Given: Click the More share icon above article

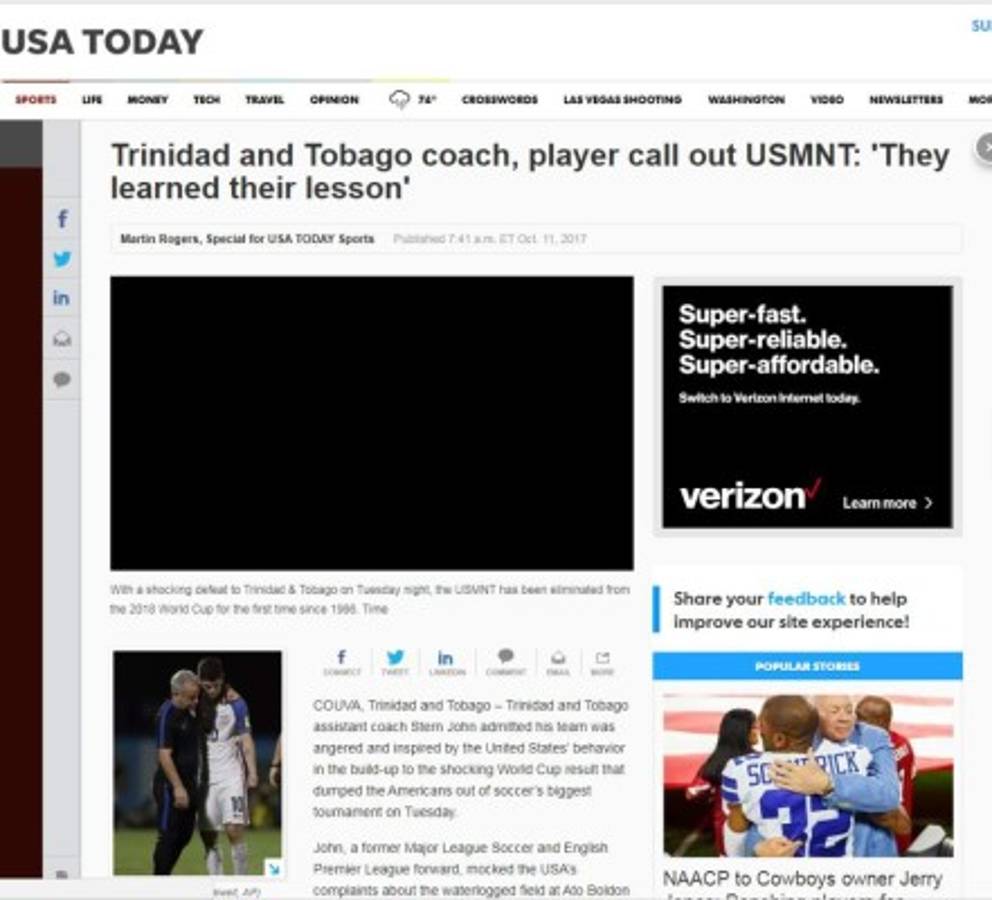Looking at the screenshot, I should pyautogui.click(x=602, y=662).
